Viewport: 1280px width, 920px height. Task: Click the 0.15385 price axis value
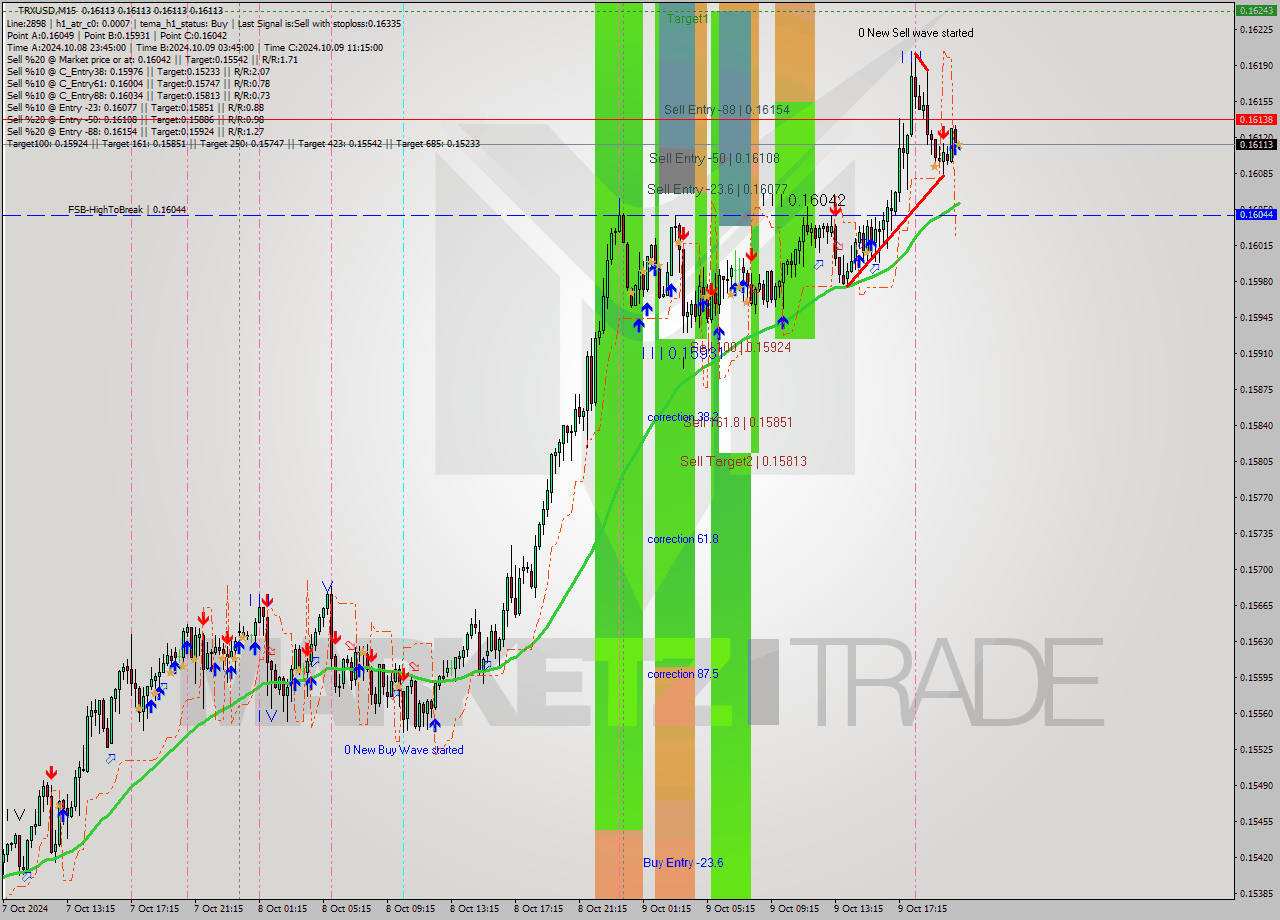tap(1255, 893)
